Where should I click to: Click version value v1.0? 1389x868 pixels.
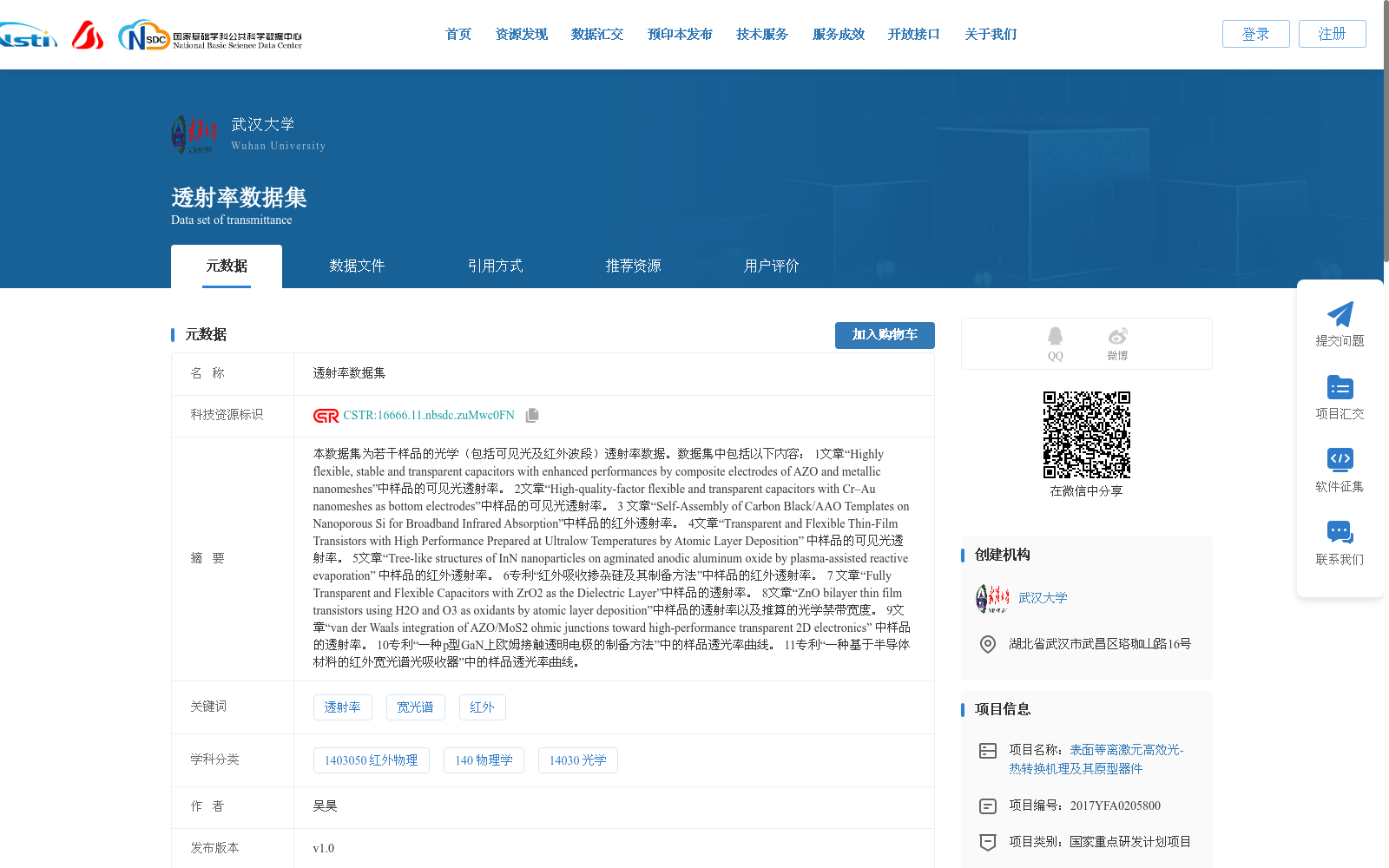tap(323, 849)
